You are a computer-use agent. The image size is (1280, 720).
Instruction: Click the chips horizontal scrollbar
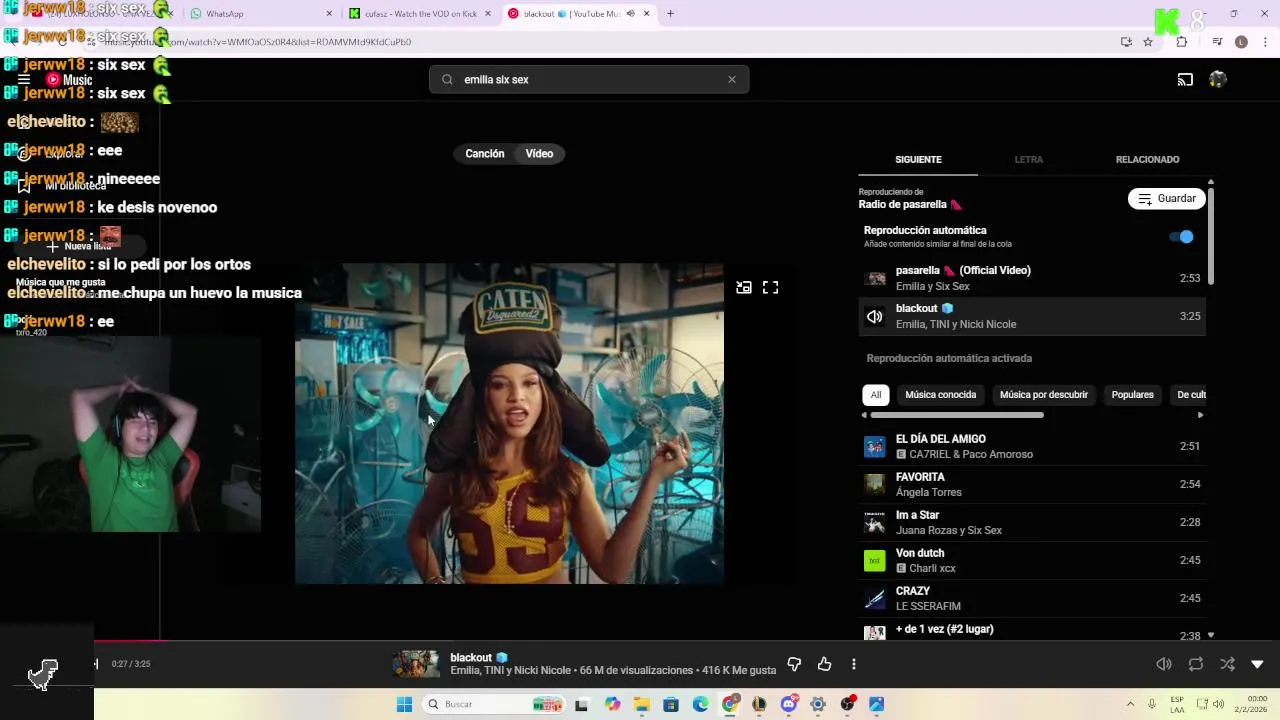[957, 415]
